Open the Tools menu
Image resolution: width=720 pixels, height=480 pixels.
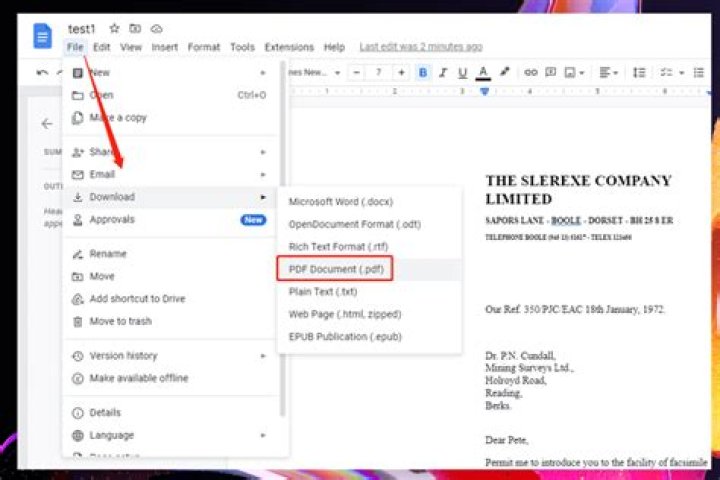pos(242,47)
